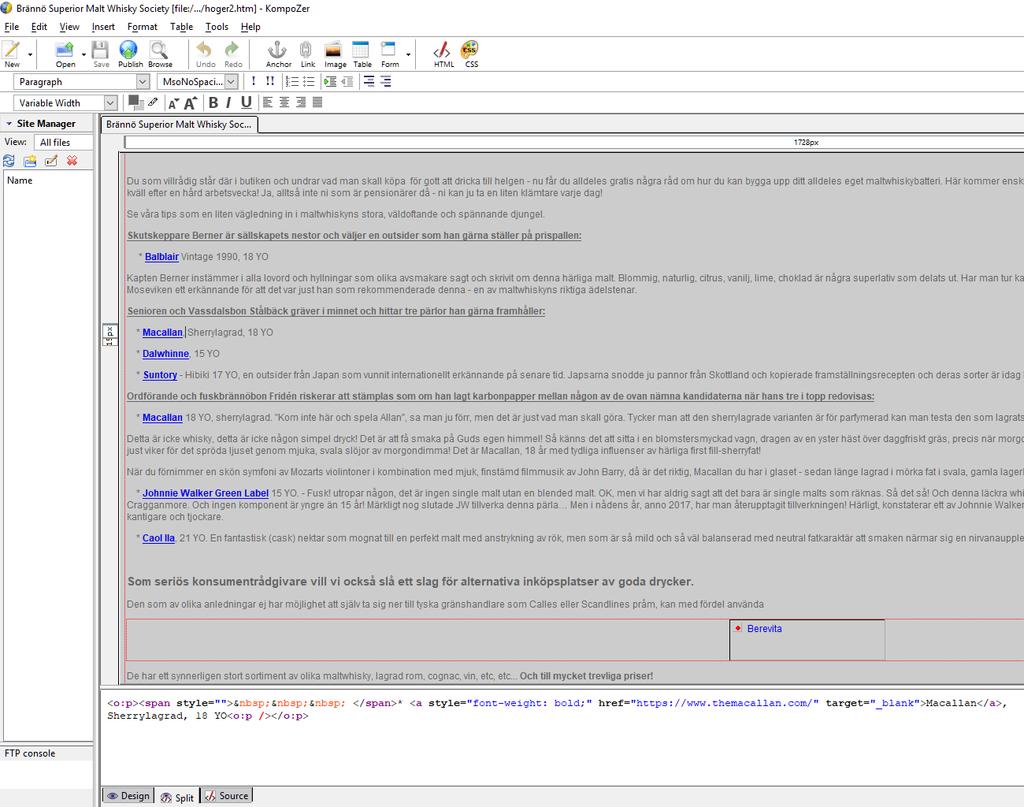The height and width of the screenshot is (807, 1024).
Task: Align text to the left
Action: point(268,103)
